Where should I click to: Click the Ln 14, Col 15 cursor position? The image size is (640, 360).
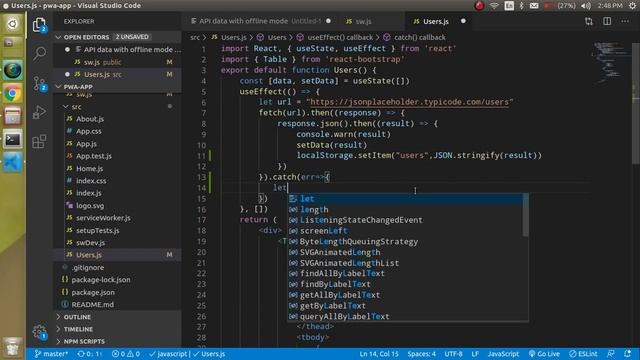click(378, 354)
